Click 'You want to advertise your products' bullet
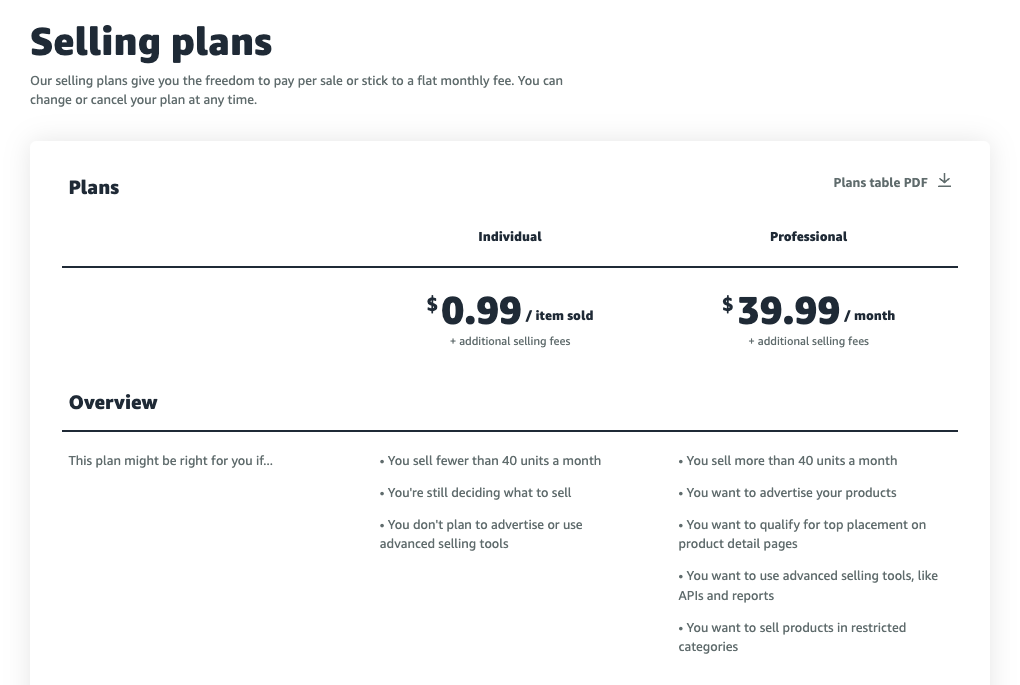The width and height of the screenshot is (1020, 685). [x=787, y=492]
